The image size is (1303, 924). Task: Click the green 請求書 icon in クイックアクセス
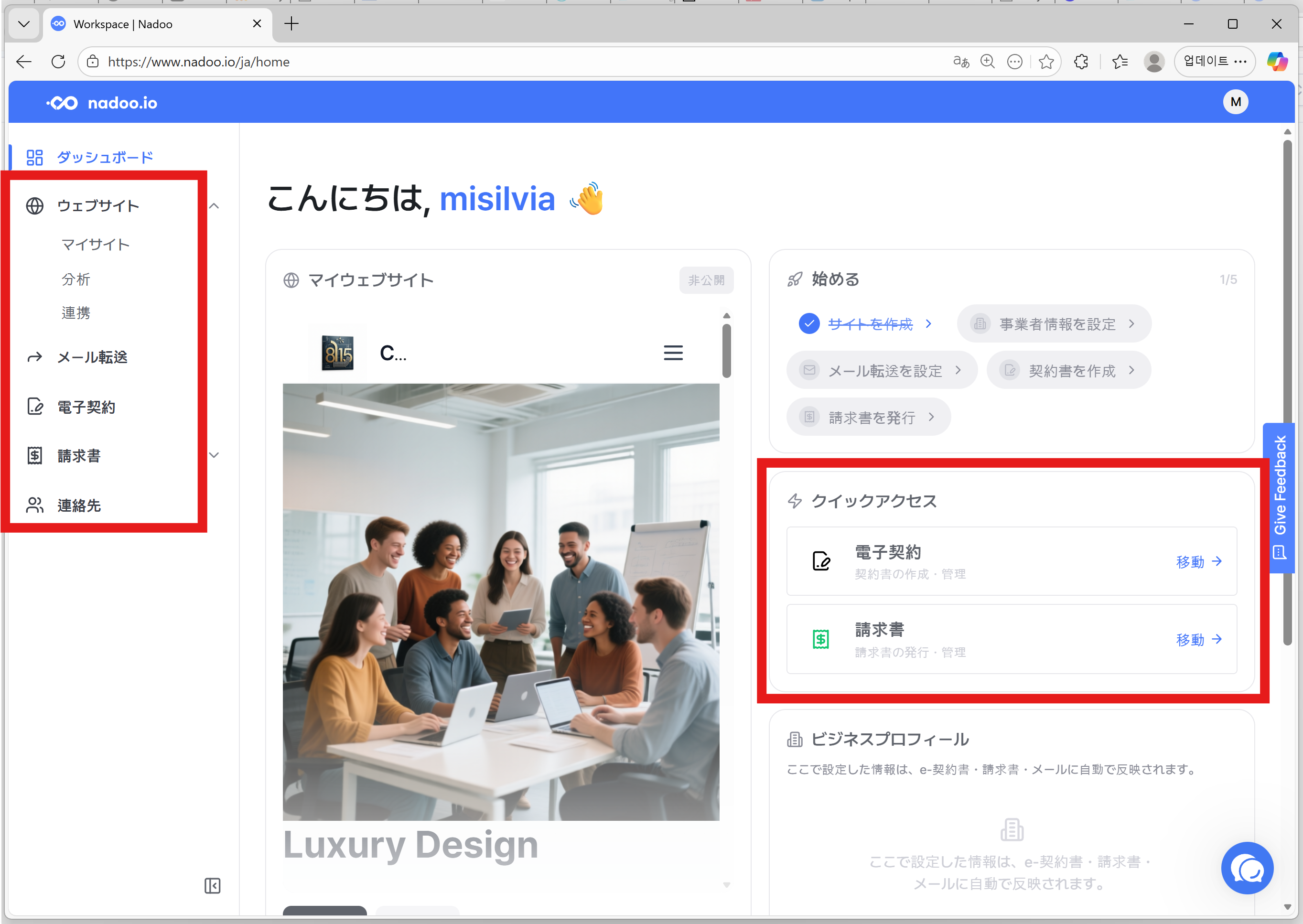point(821,640)
